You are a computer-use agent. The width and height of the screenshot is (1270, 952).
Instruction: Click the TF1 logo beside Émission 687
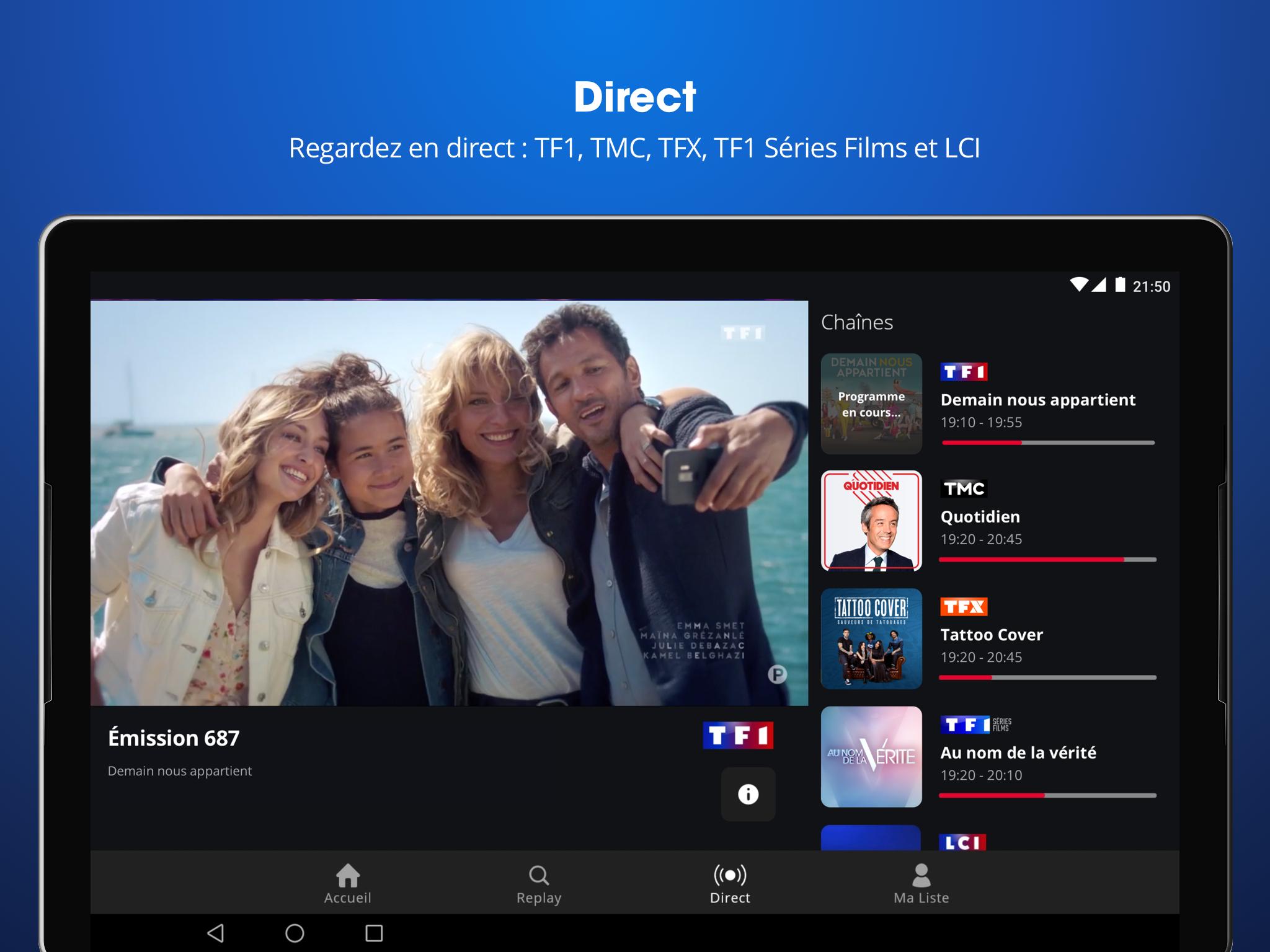click(x=738, y=736)
